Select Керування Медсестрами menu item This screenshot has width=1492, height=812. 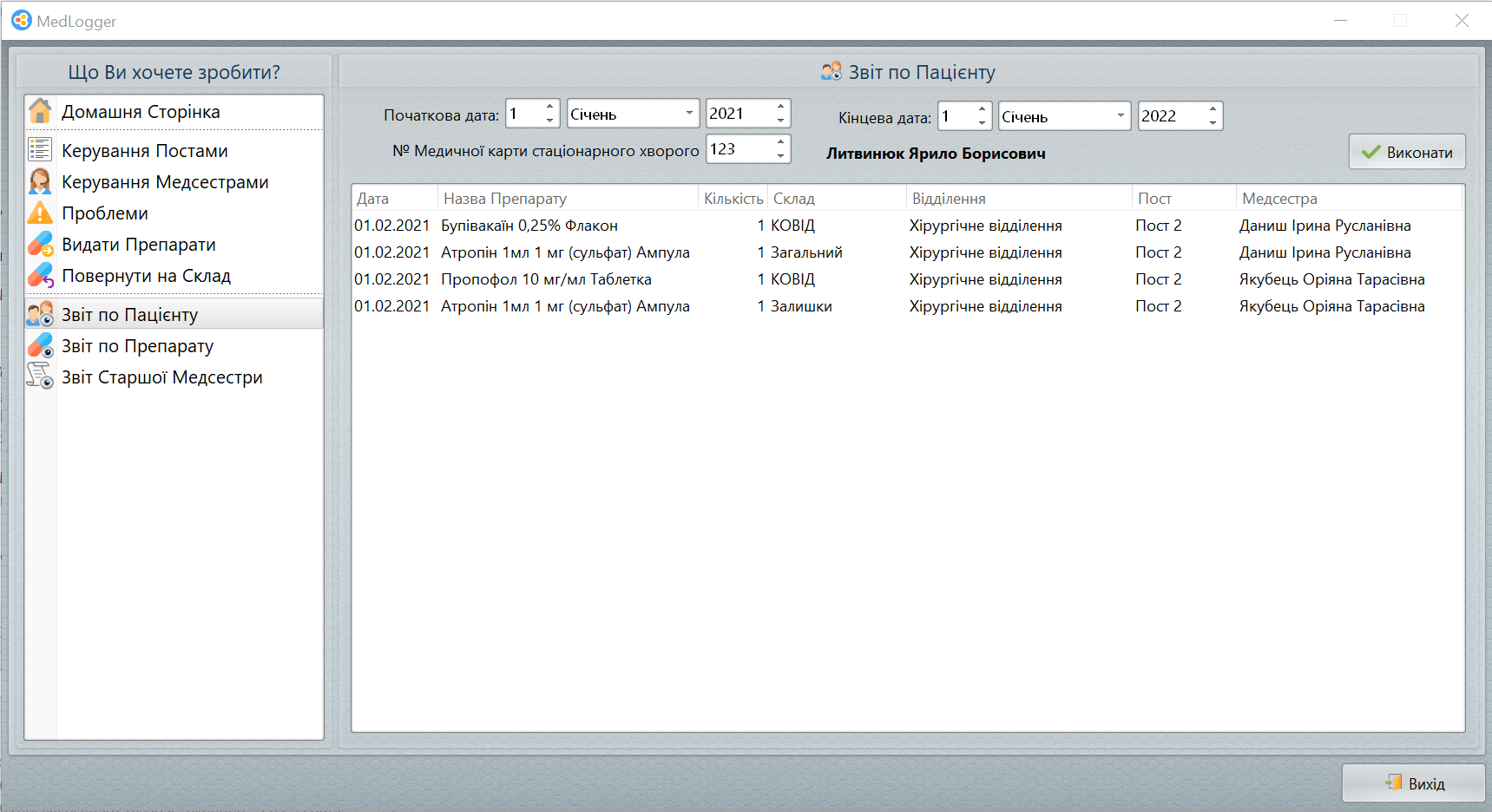(x=165, y=182)
